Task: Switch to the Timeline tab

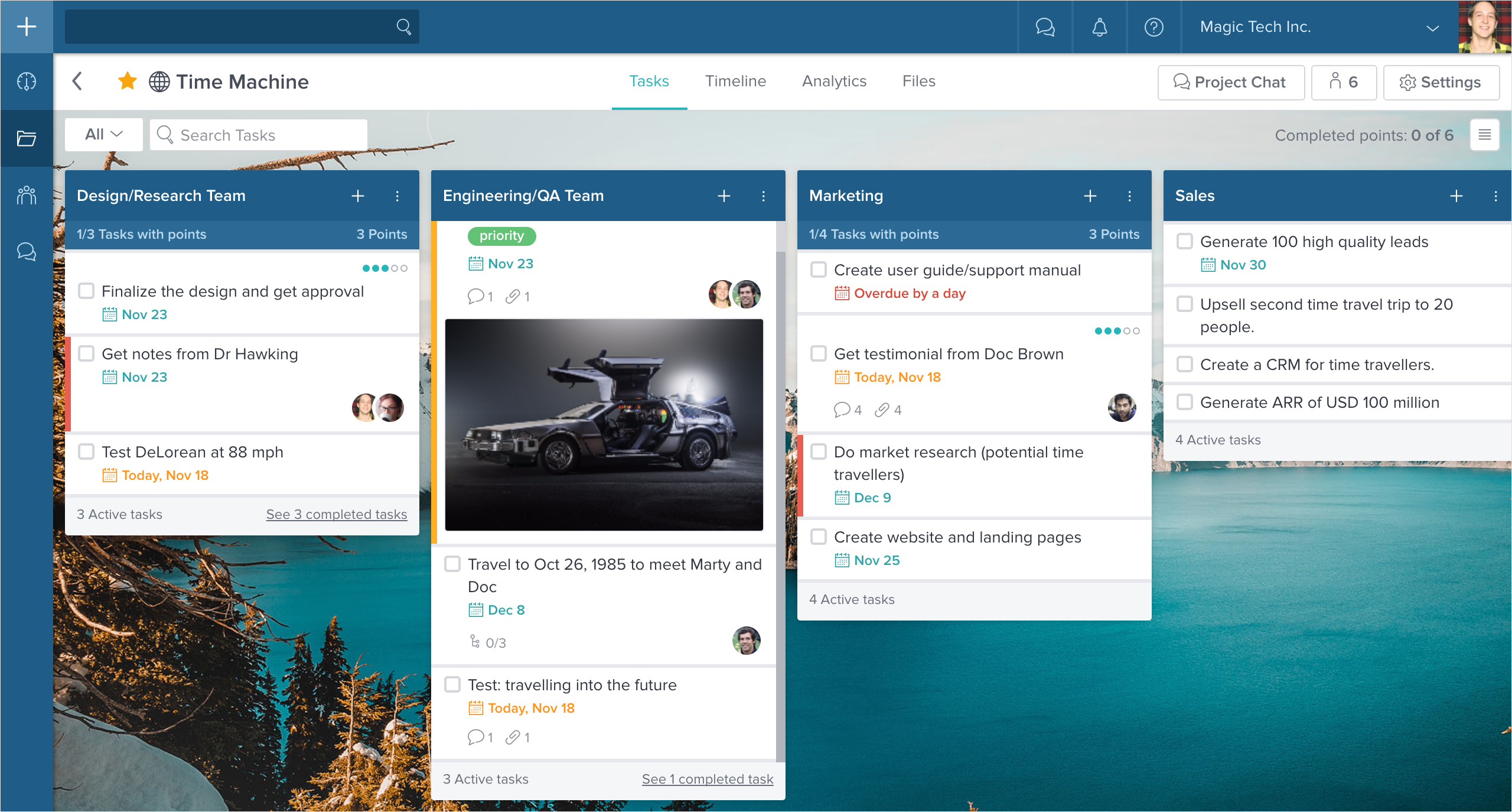Action: (x=735, y=81)
